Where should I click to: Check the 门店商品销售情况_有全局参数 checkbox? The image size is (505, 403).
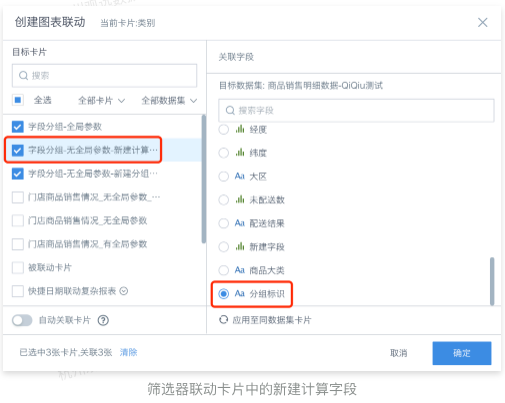coord(18,244)
